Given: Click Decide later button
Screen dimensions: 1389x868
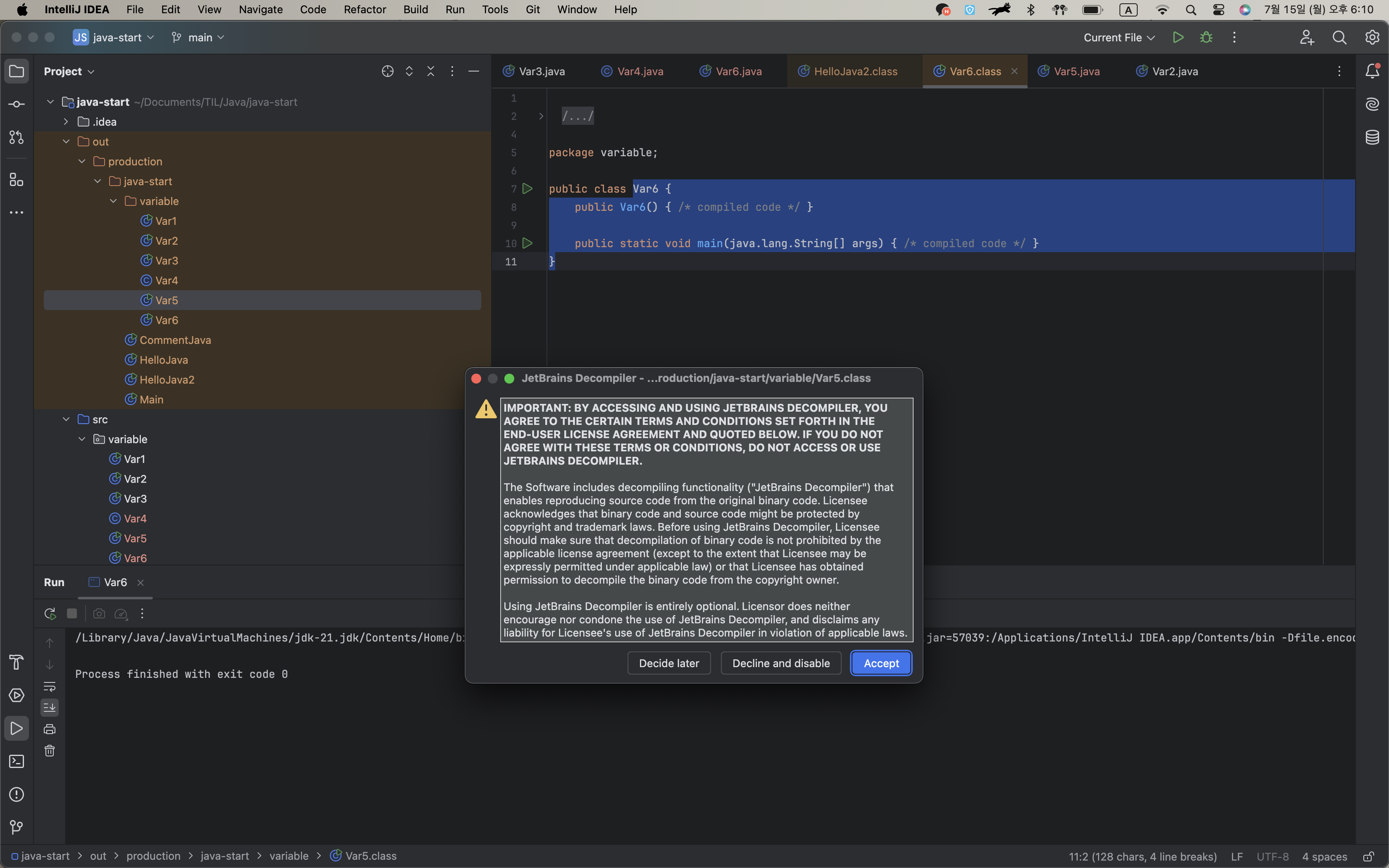Looking at the screenshot, I should tap(669, 663).
